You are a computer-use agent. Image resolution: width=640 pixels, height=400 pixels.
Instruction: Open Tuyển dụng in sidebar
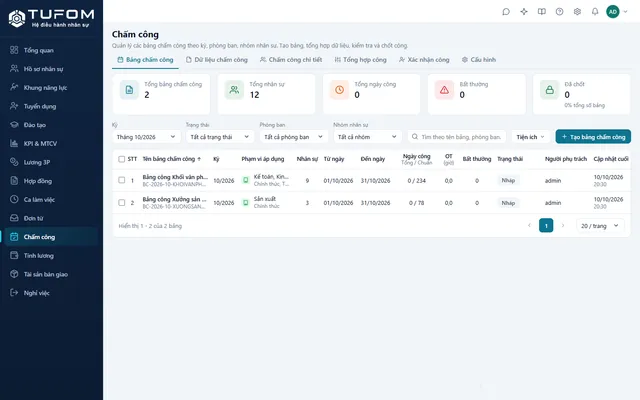(x=51, y=106)
